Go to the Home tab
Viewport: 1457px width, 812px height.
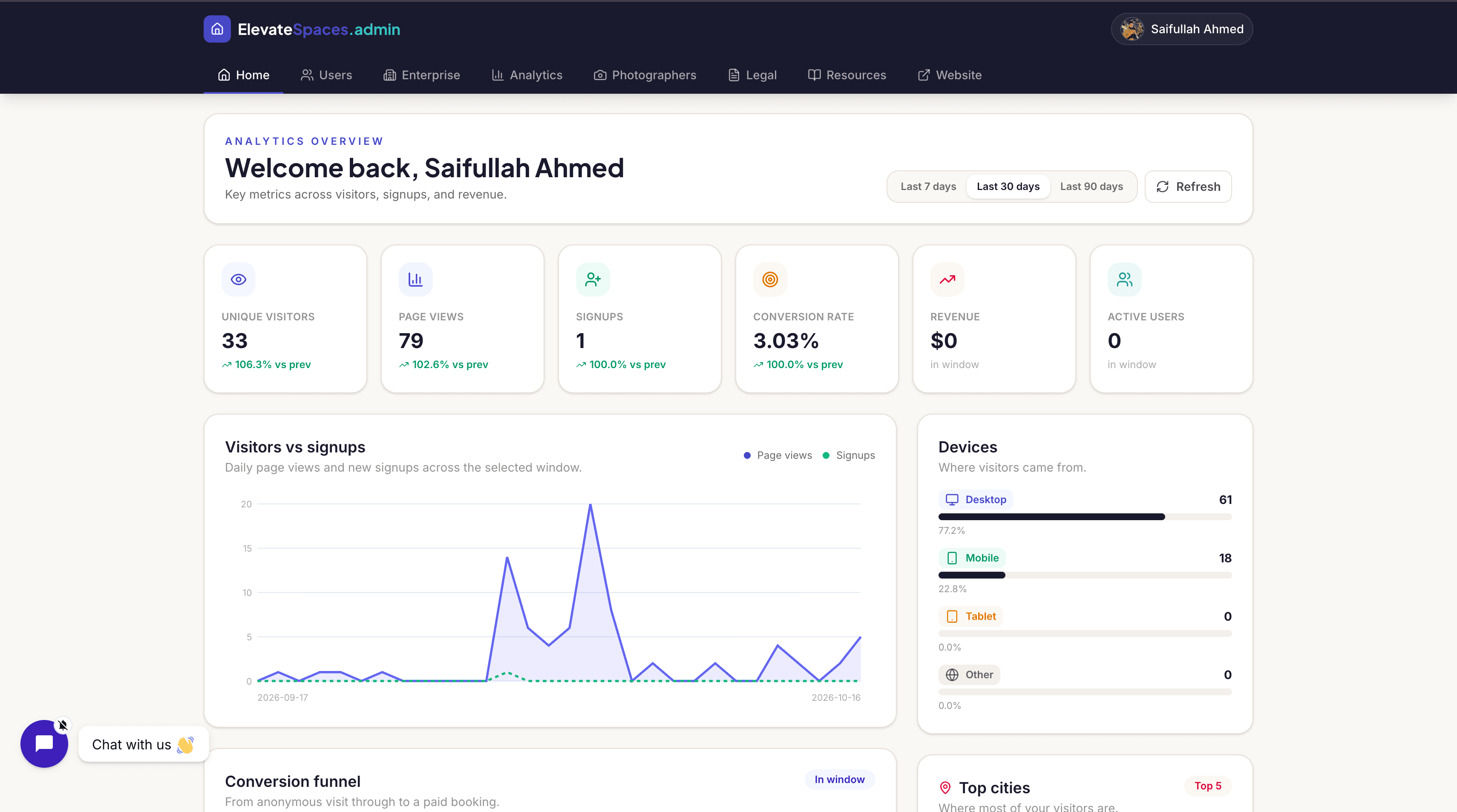pyautogui.click(x=243, y=75)
